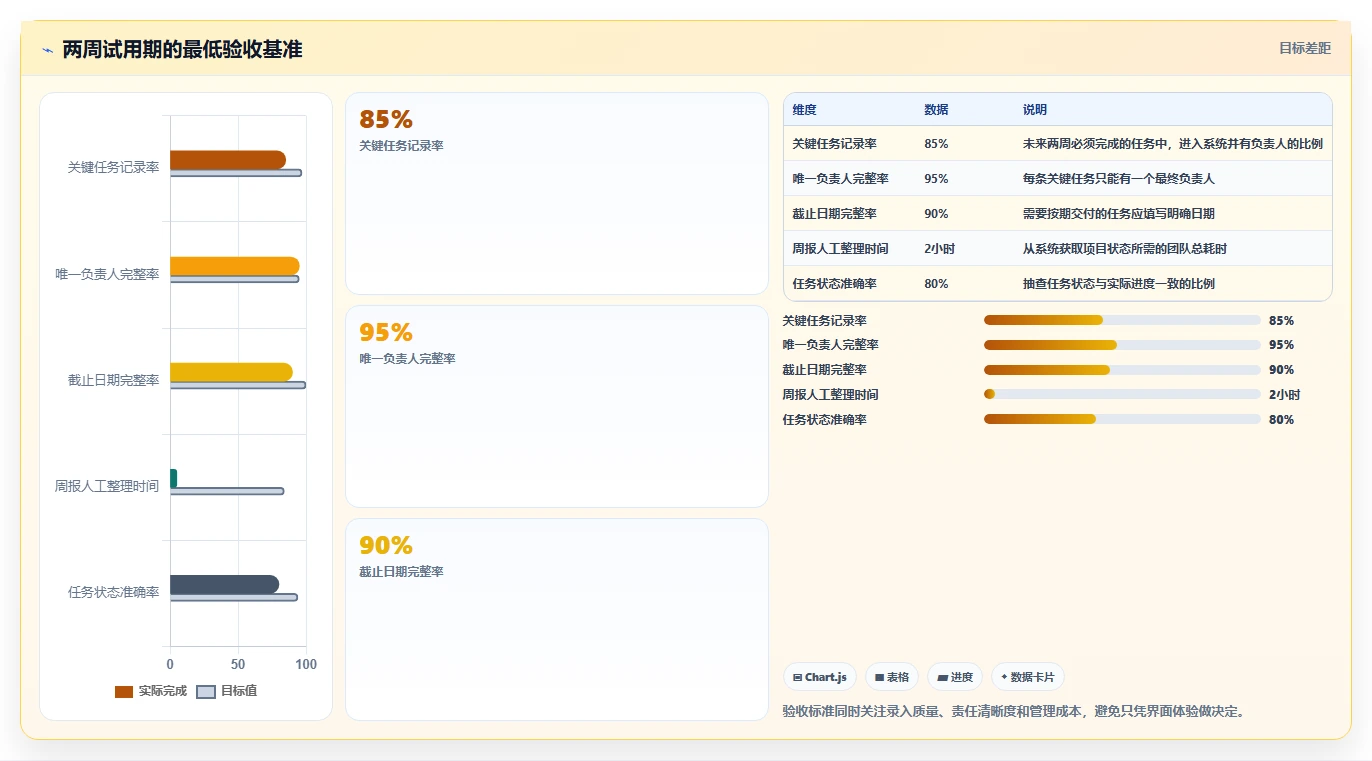The width and height of the screenshot is (1372, 761).
Task: Click the teal 周报人工整理时间 chart bar
Action: [174, 479]
